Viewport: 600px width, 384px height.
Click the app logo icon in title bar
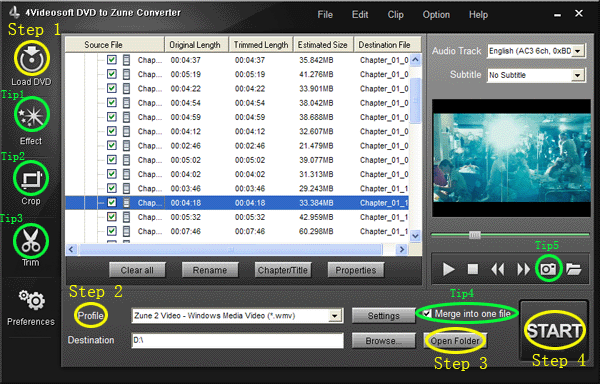pyautogui.click(x=15, y=12)
